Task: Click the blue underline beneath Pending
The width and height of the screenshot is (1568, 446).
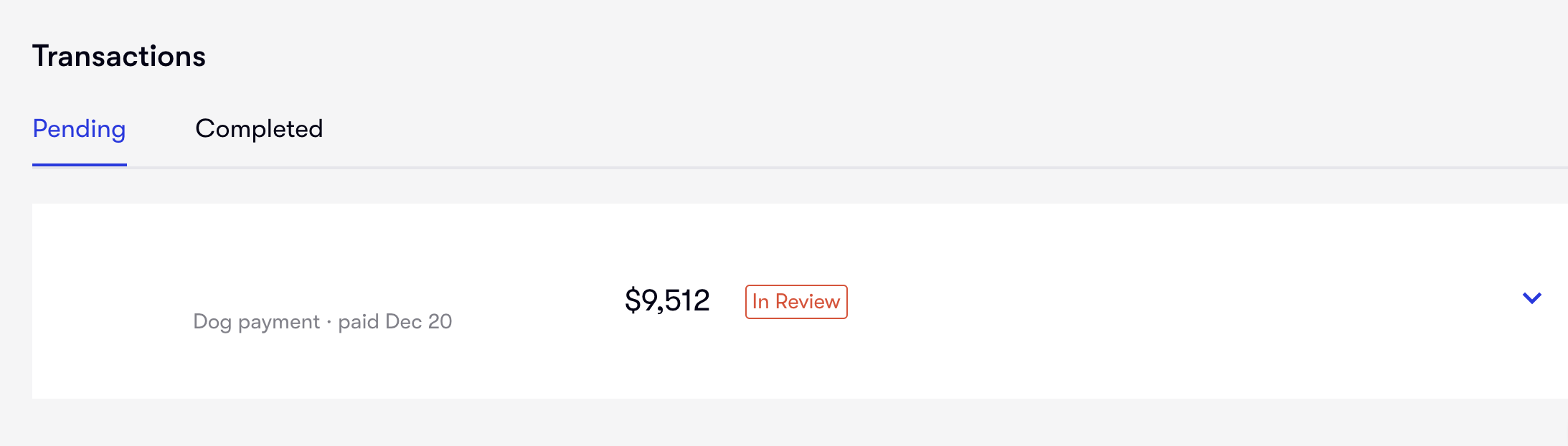Action: click(79, 165)
